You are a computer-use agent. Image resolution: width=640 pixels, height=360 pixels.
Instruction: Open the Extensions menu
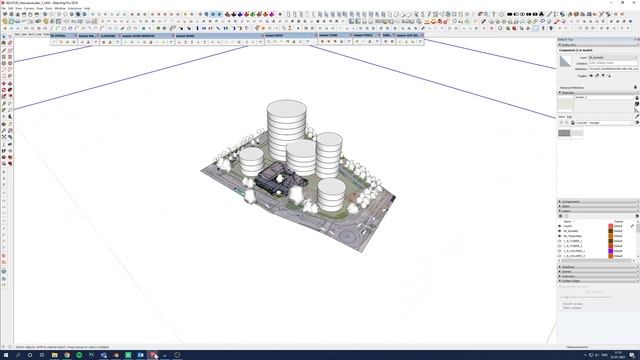click(x=74, y=8)
